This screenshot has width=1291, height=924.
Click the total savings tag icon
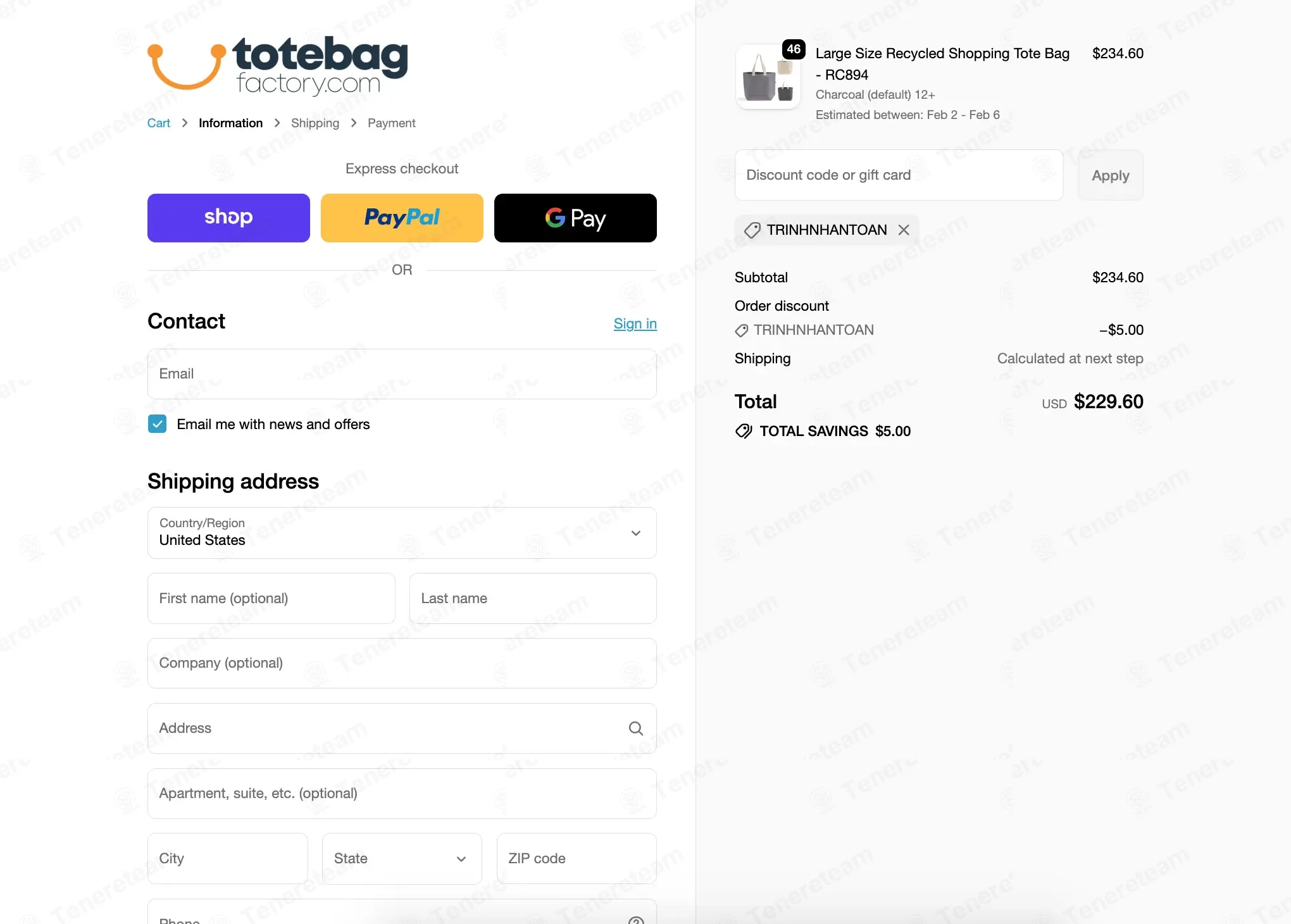click(744, 431)
